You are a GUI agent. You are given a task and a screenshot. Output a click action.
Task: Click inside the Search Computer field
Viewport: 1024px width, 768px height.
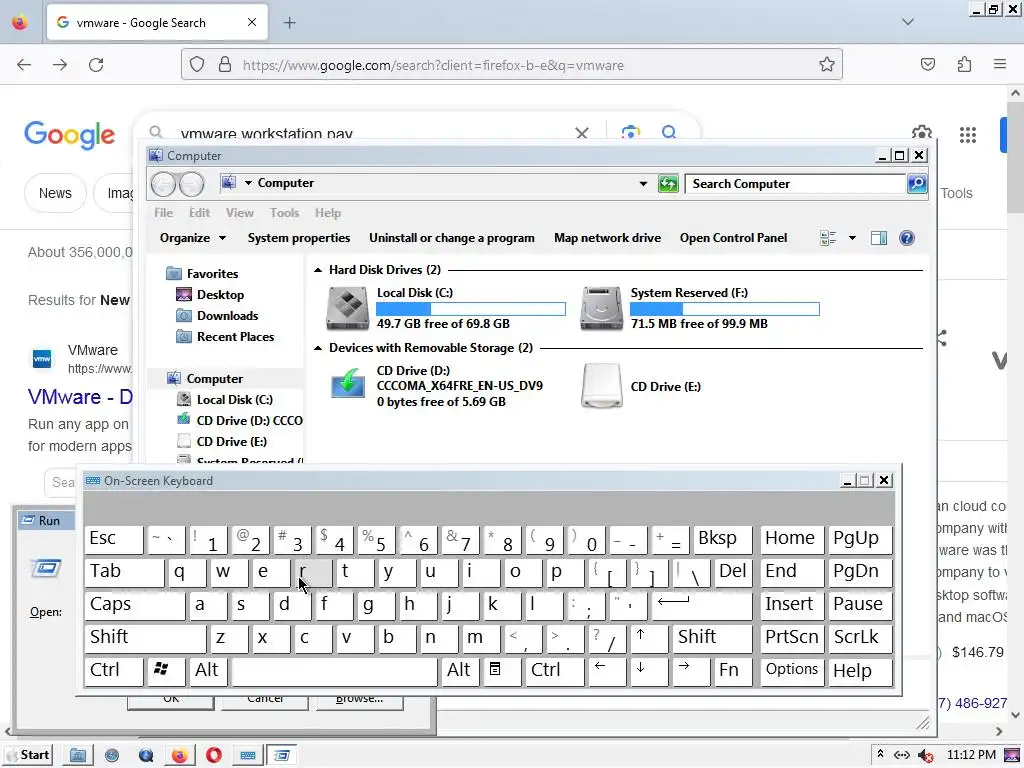coord(795,184)
